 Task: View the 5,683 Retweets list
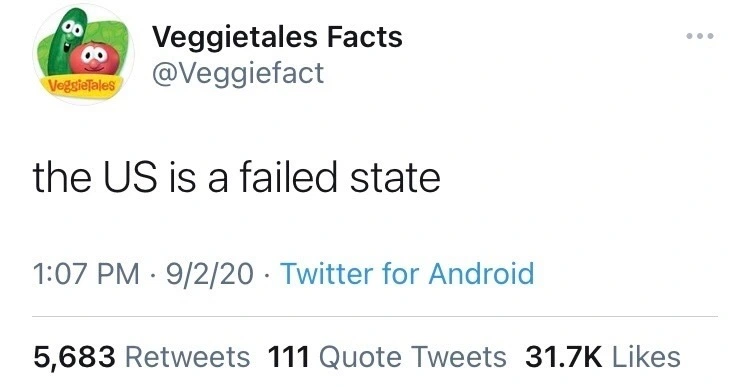point(141,356)
